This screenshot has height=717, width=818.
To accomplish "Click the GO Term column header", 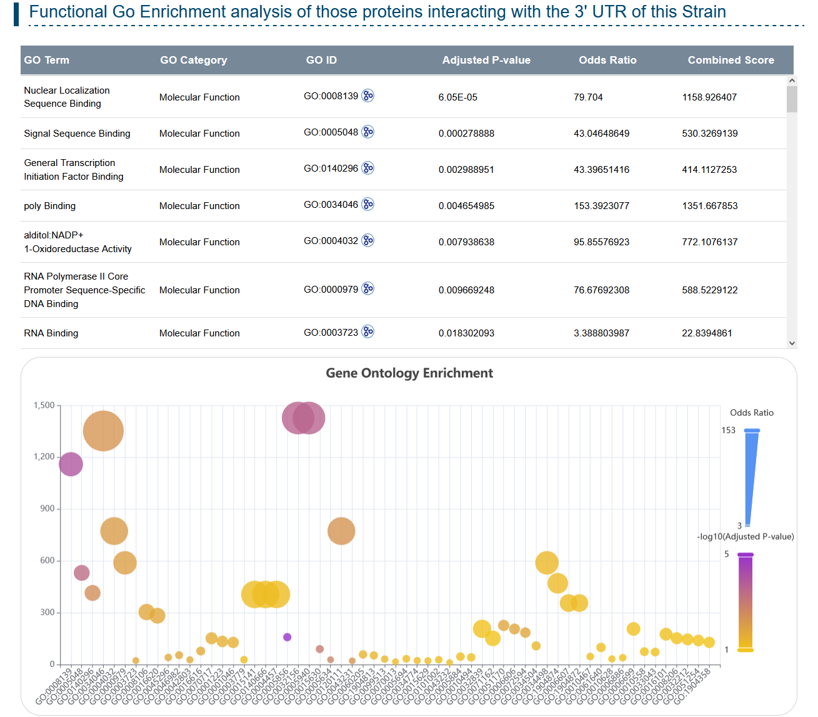I will (47, 60).
